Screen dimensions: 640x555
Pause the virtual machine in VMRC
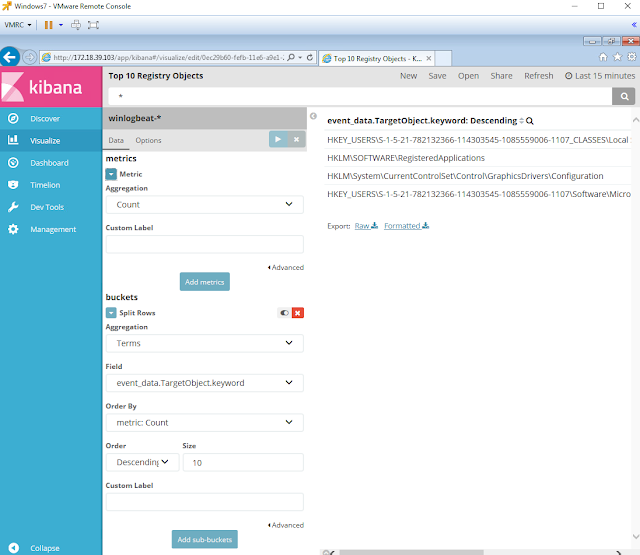[x=48, y=25]
